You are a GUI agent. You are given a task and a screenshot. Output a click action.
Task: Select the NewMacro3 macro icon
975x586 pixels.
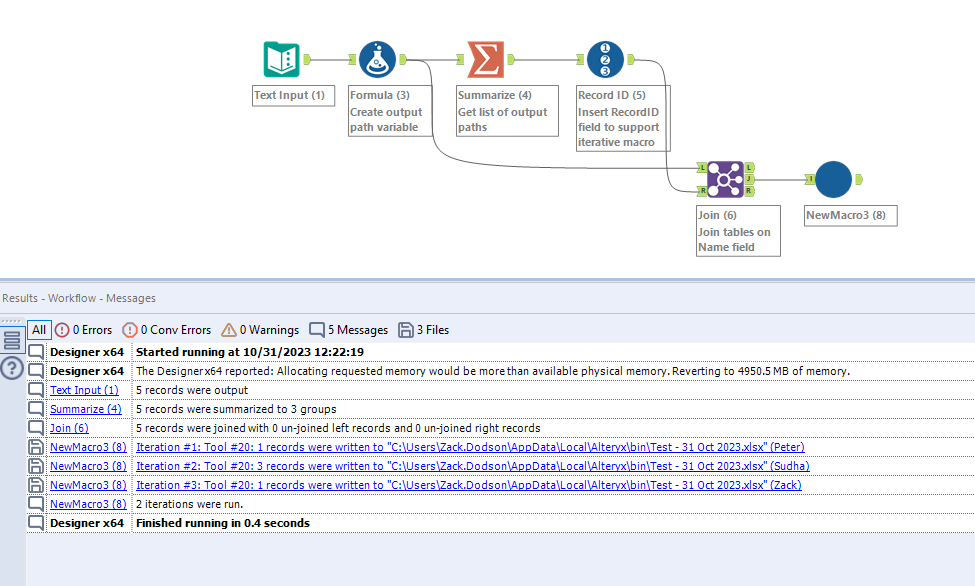833,180
